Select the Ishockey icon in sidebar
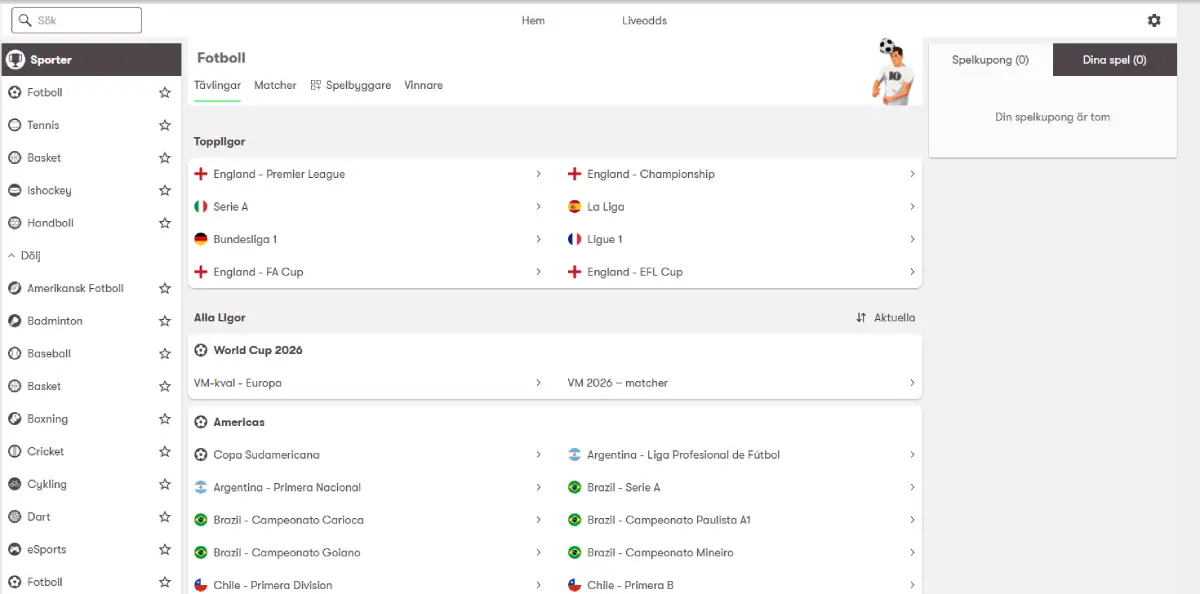This screenshot has height=594, width=1200. pos(15,190)
